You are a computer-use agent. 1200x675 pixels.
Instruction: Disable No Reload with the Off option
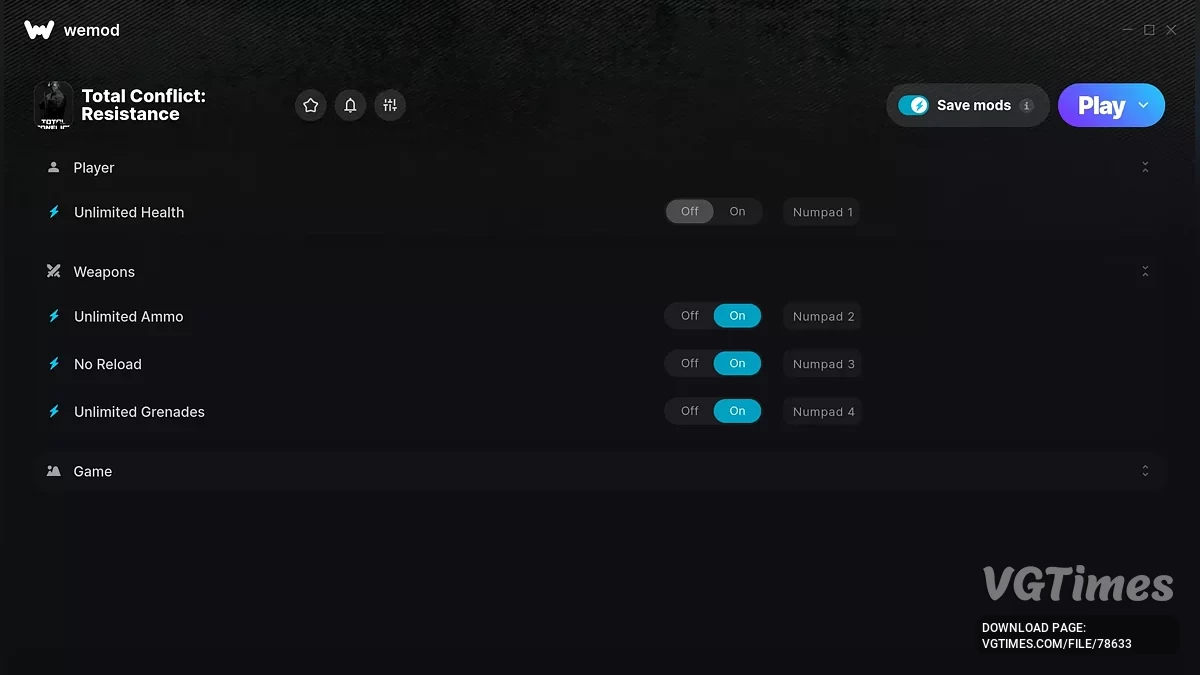[690, 363]
